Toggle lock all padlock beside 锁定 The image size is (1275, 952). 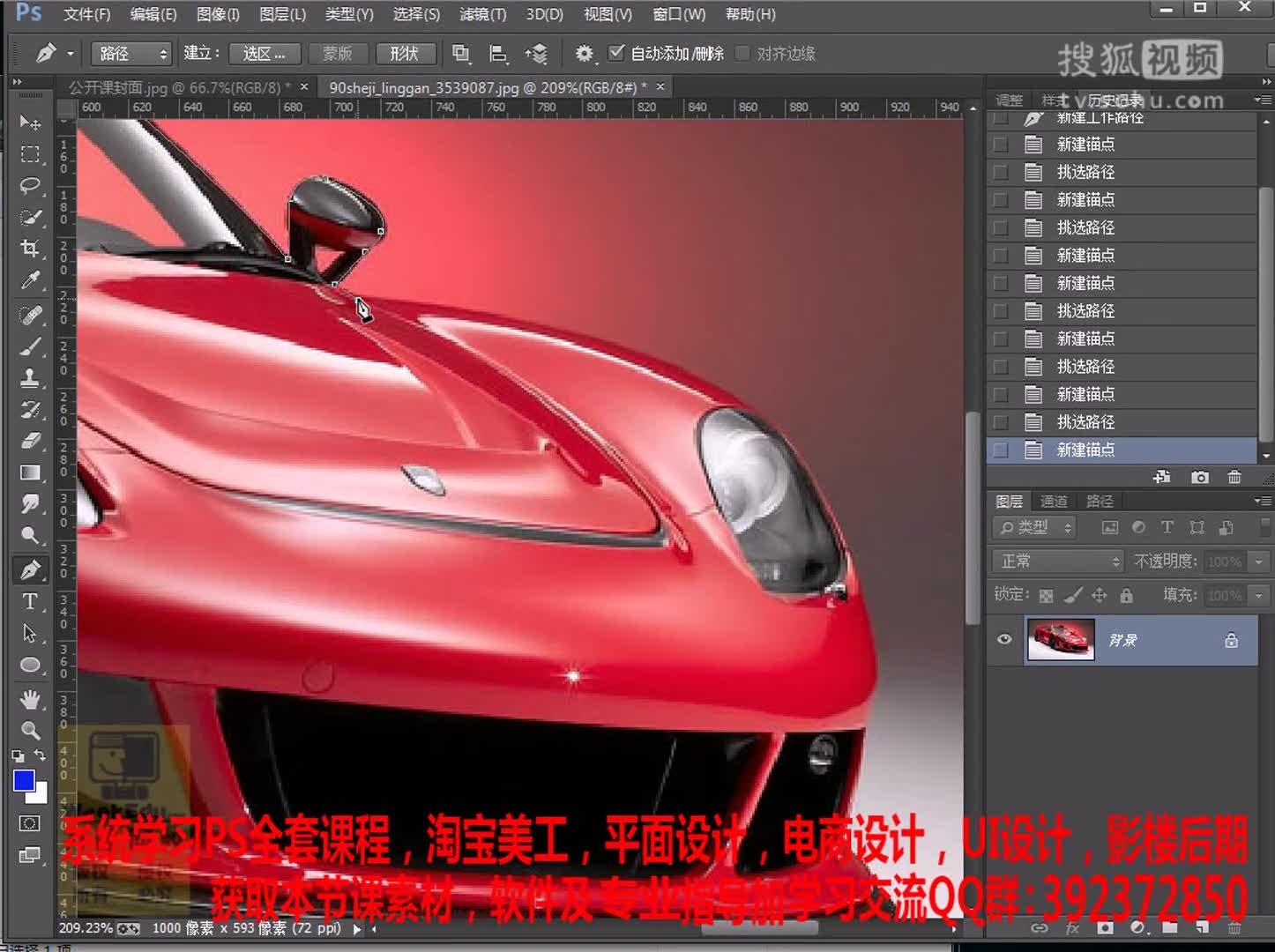tap(1126, 596)
